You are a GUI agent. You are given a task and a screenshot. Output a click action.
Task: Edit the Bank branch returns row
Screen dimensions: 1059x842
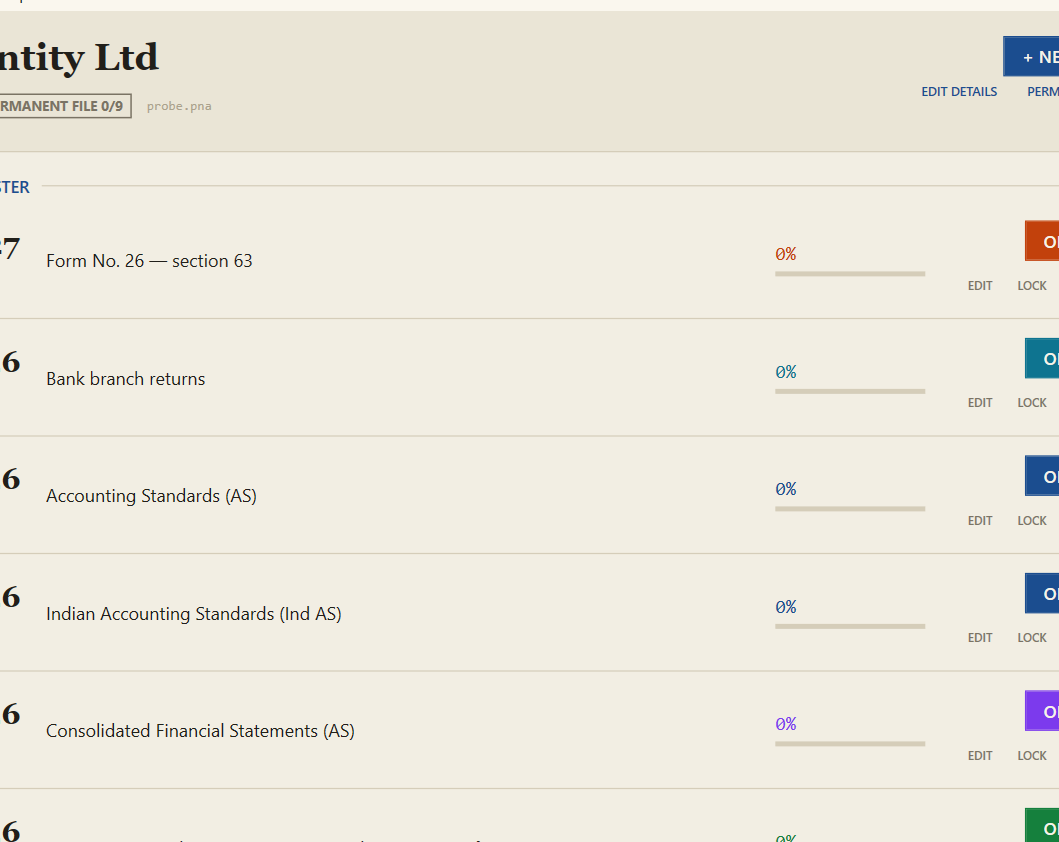pos(980,402)
